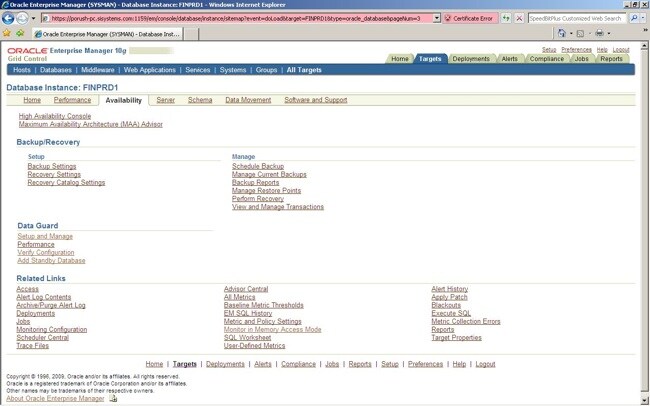Click the icon beside About Oracle Enterprise Manager
650x406 pixels.
113,399
